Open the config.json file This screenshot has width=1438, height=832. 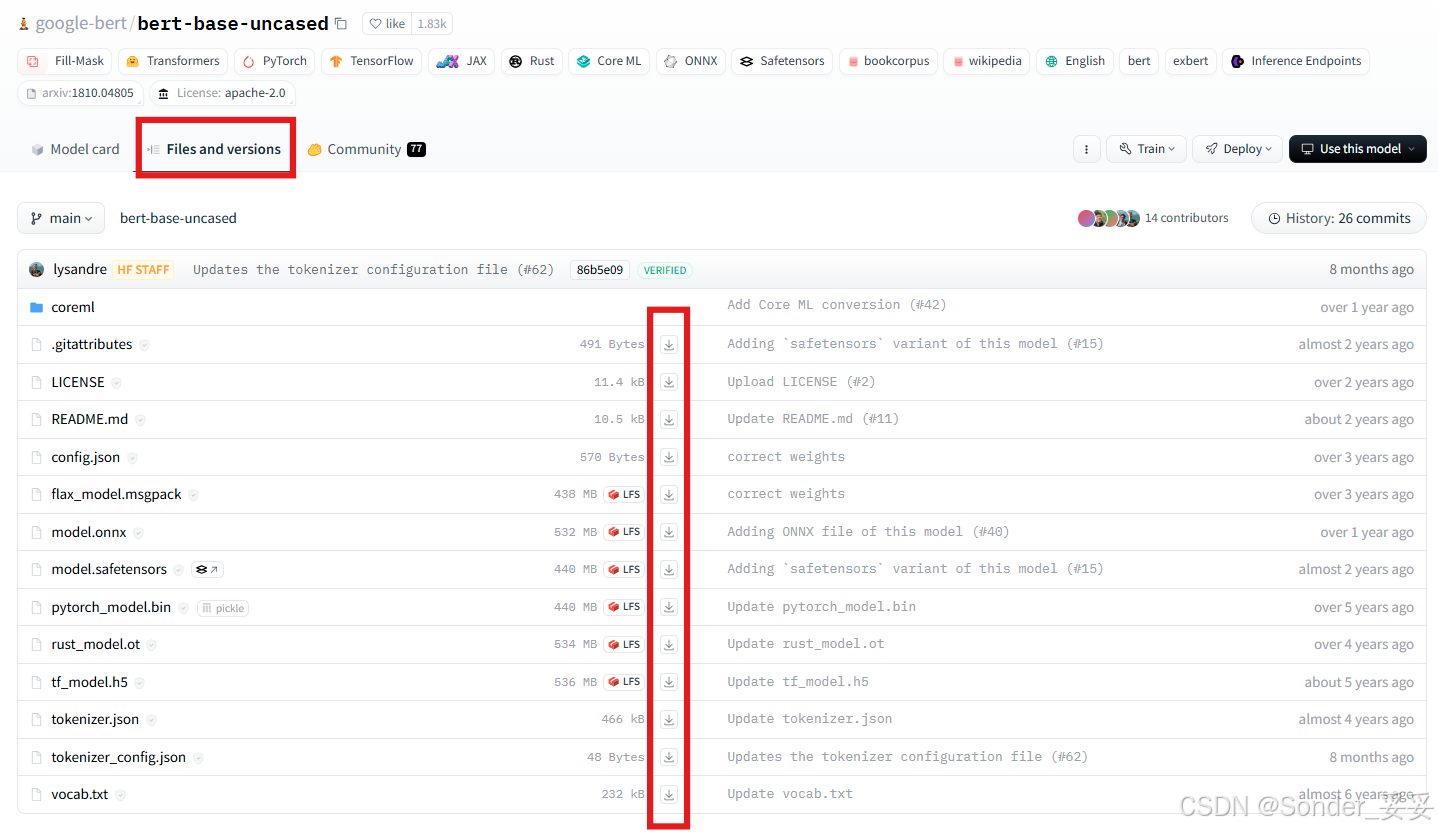coord(86,457)
